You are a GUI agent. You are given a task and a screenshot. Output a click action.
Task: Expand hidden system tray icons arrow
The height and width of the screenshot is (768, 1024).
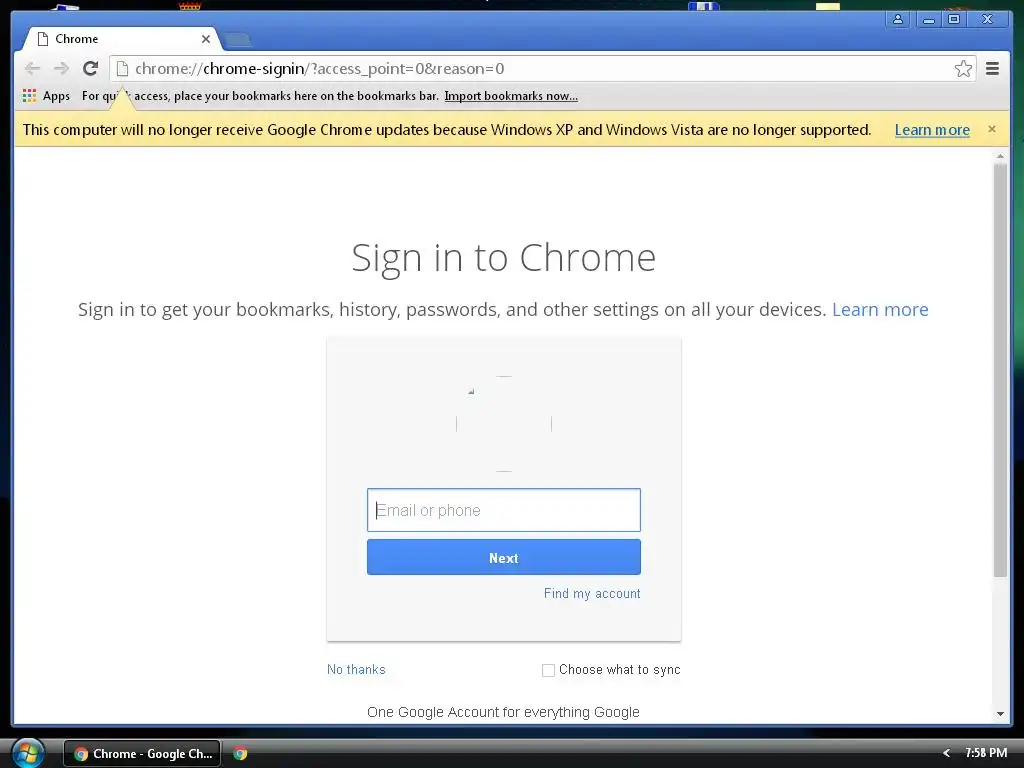click(x=946, y=753)
